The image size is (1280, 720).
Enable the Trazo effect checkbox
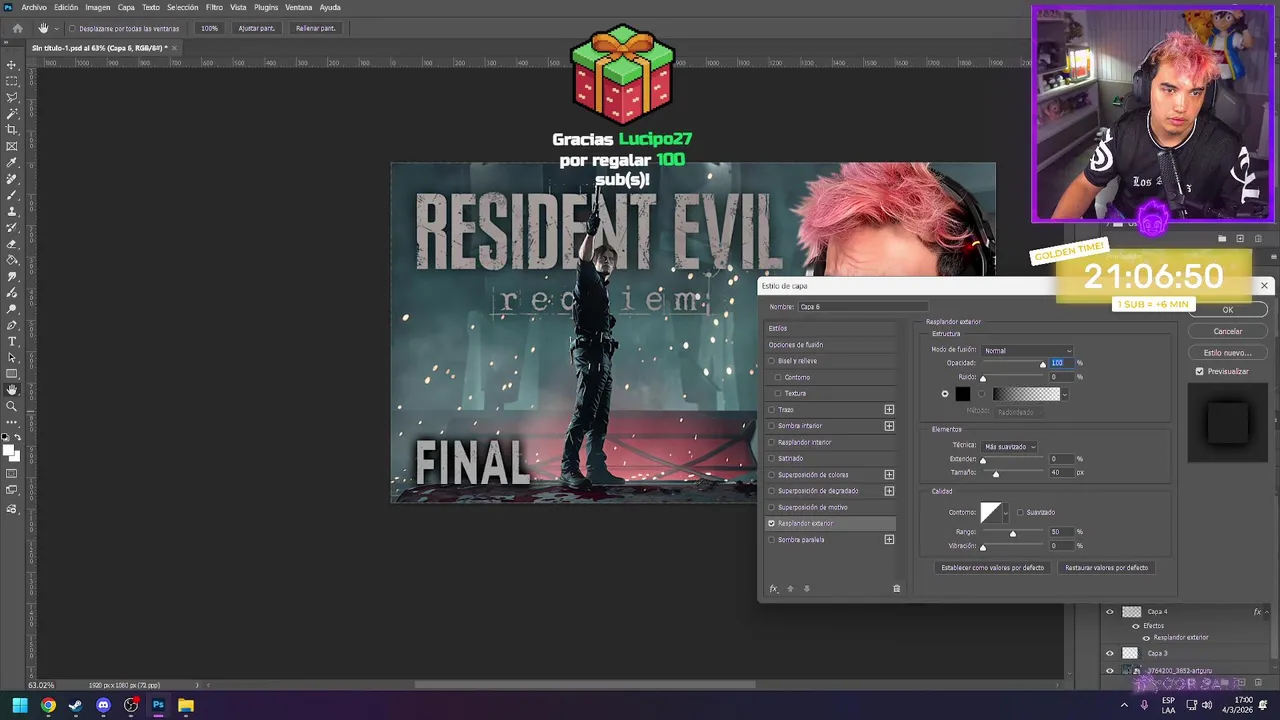[x=771, y=410]
